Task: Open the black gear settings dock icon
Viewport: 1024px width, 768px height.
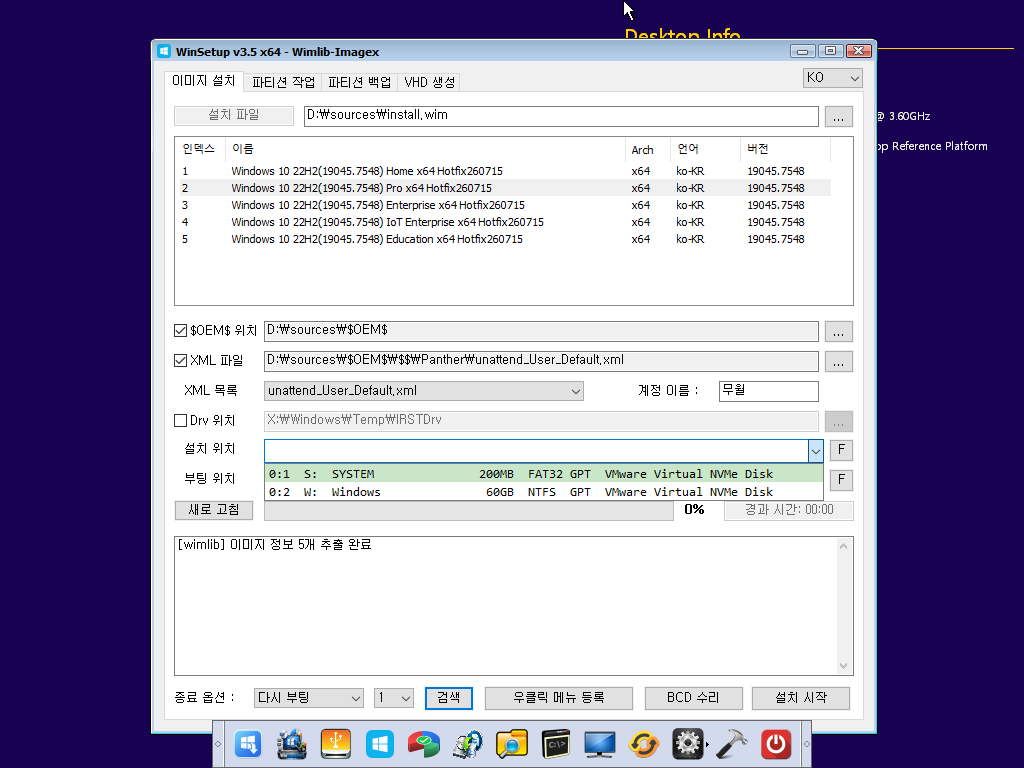Action: point(688,744)
